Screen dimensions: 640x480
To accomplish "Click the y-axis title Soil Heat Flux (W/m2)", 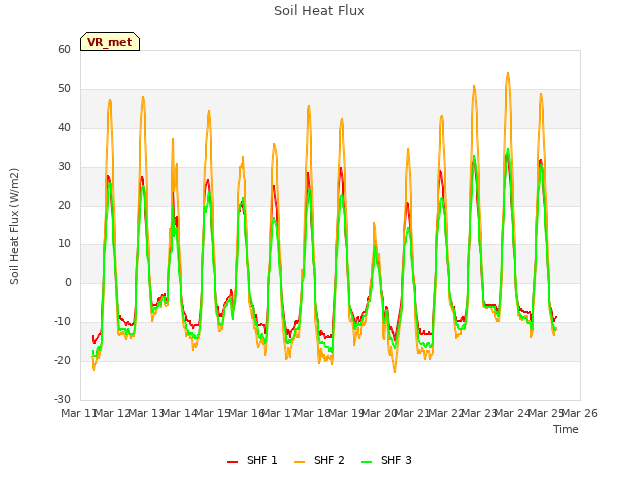I will click(15, 226).
